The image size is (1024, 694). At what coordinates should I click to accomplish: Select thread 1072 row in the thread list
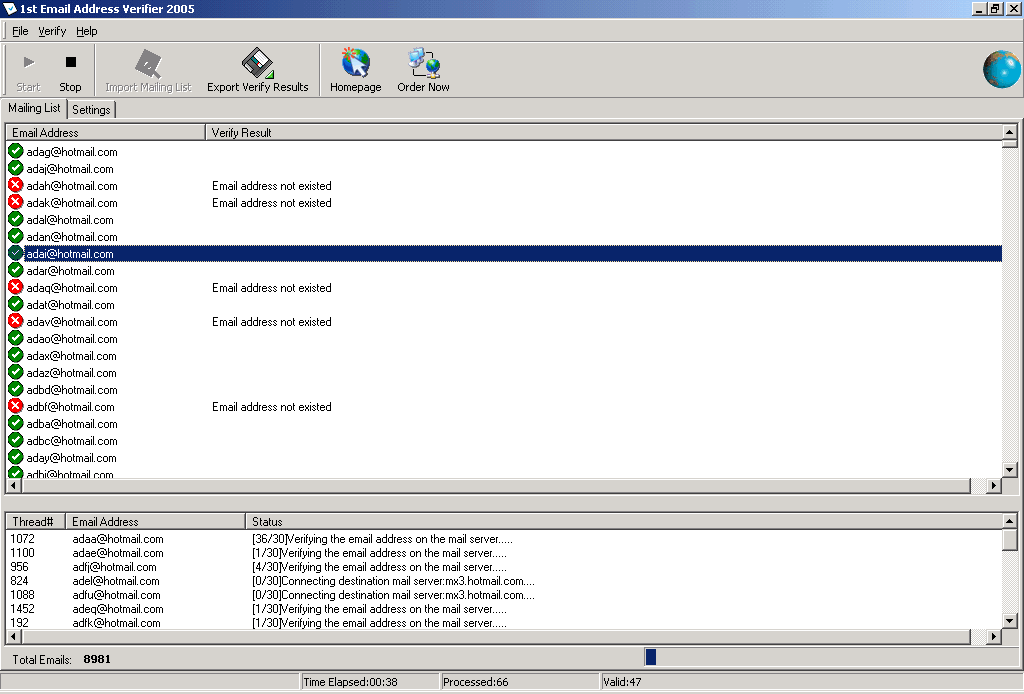(x=23, y=539)
